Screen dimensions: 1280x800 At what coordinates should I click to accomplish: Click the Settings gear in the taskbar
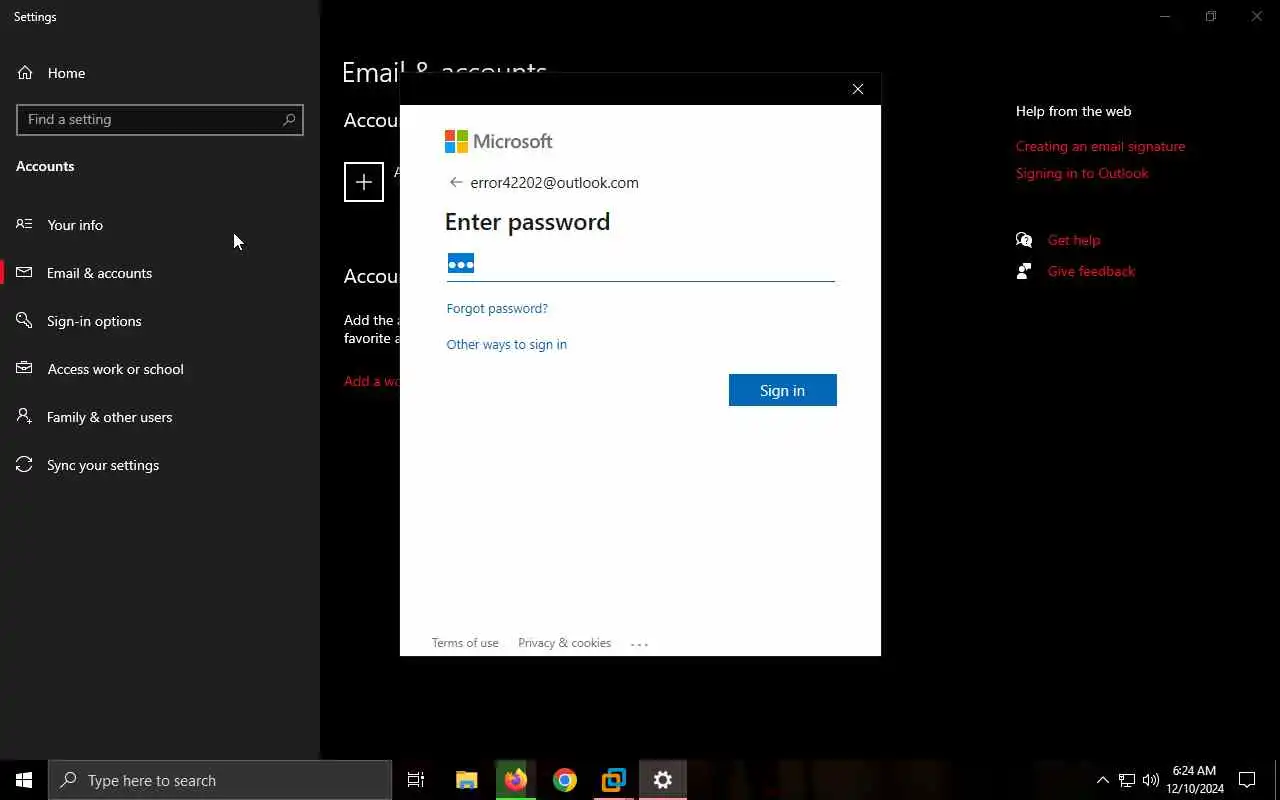(662, 780)
